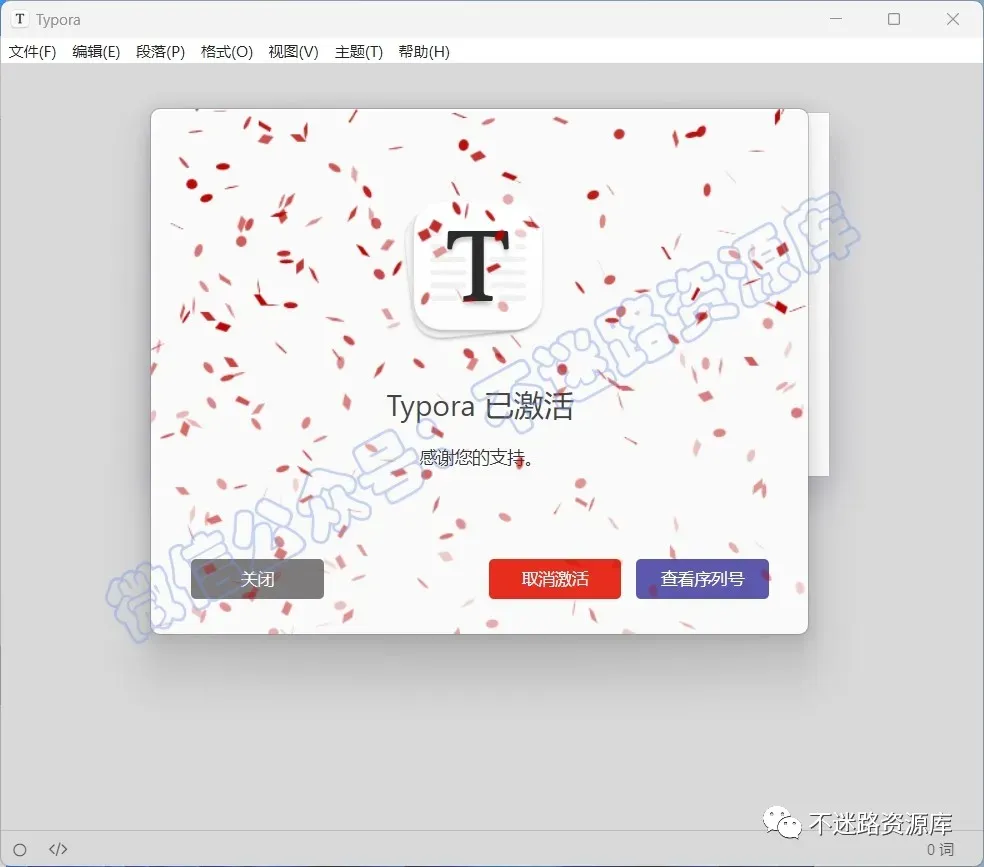The width and height of the screenshot is (984, 867).
Task: Click the 感谢您的支持 message
Action: 476,458
